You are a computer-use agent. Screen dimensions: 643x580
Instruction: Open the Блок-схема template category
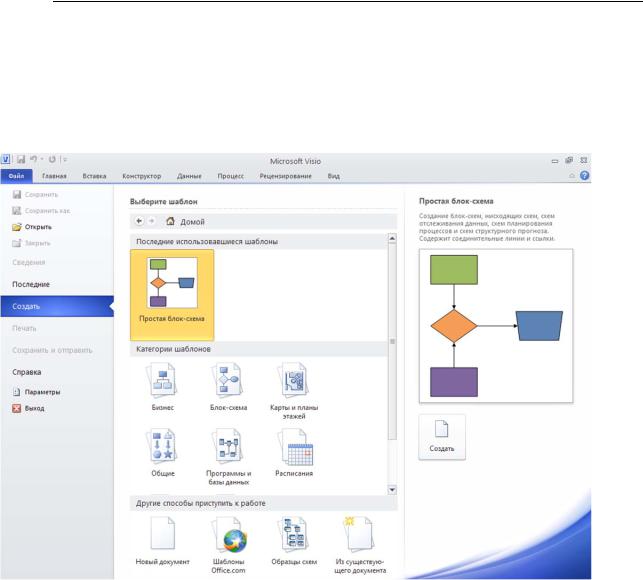point(228,386)
